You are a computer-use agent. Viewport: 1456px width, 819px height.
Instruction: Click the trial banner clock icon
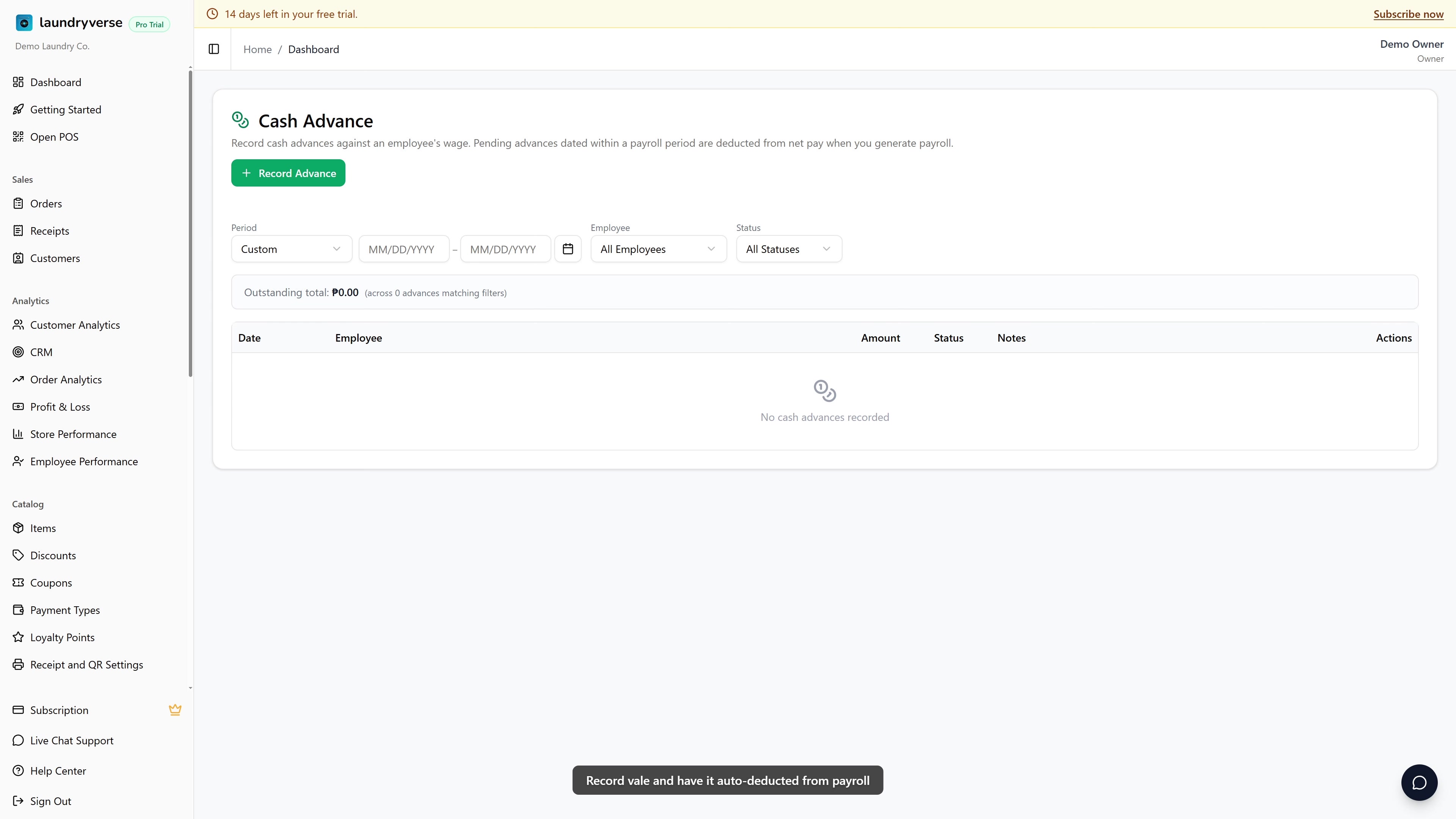(212, 14)
